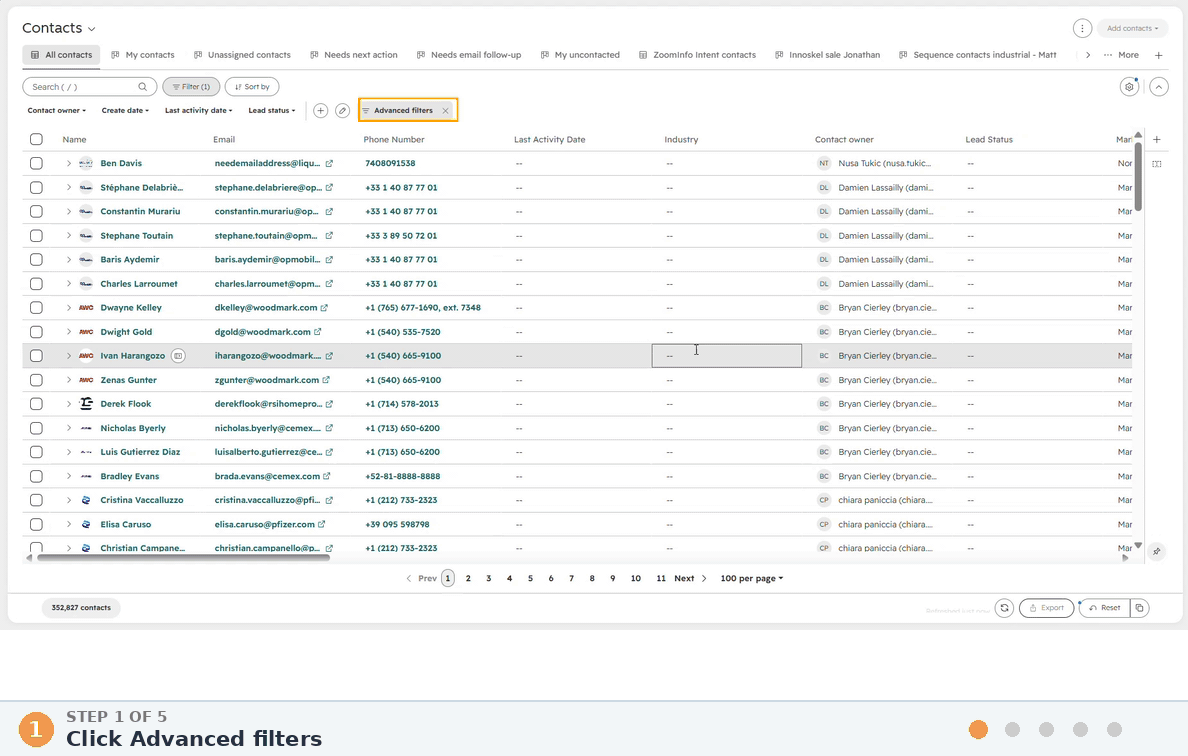Click the Filter (1) button
The width and height of the screenshot is (1188, 756).
coord(191,87)
